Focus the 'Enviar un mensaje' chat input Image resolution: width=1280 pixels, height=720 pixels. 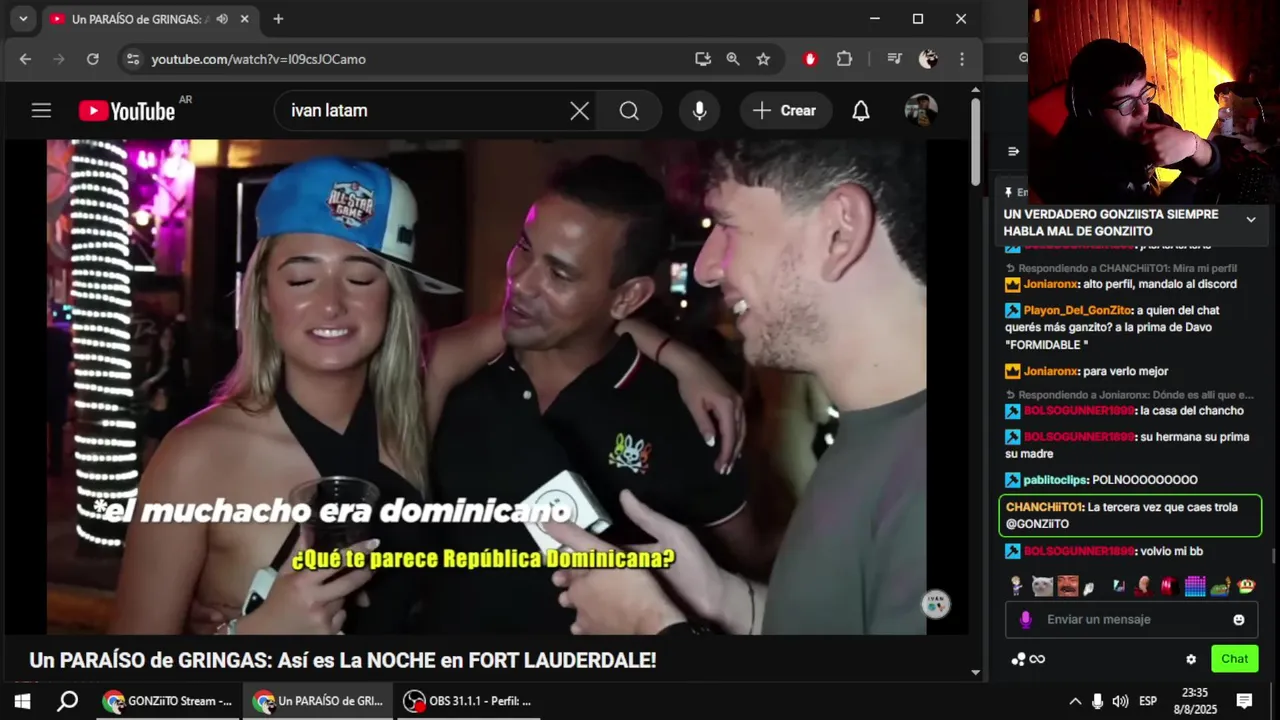(1132, 619)
